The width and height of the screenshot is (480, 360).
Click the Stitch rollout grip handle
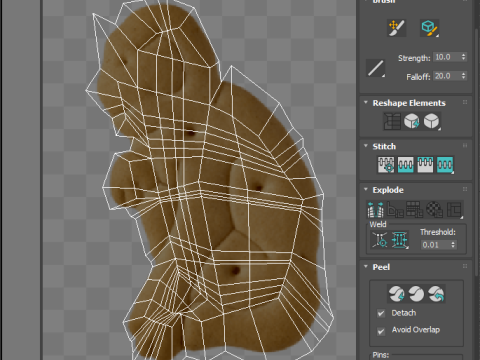465,146
